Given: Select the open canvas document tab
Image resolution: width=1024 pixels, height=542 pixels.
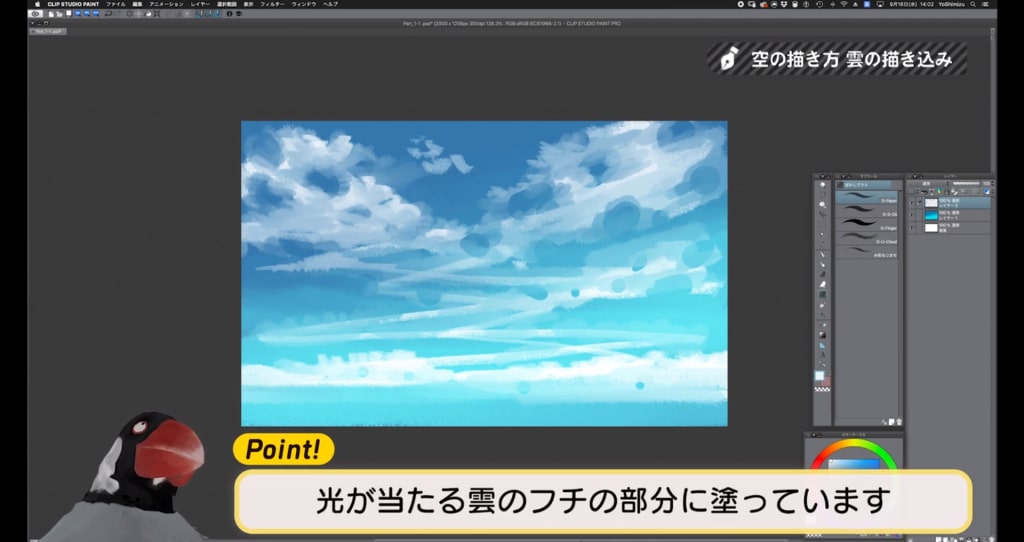Looking at the screenshot, I should pos(44,31).
